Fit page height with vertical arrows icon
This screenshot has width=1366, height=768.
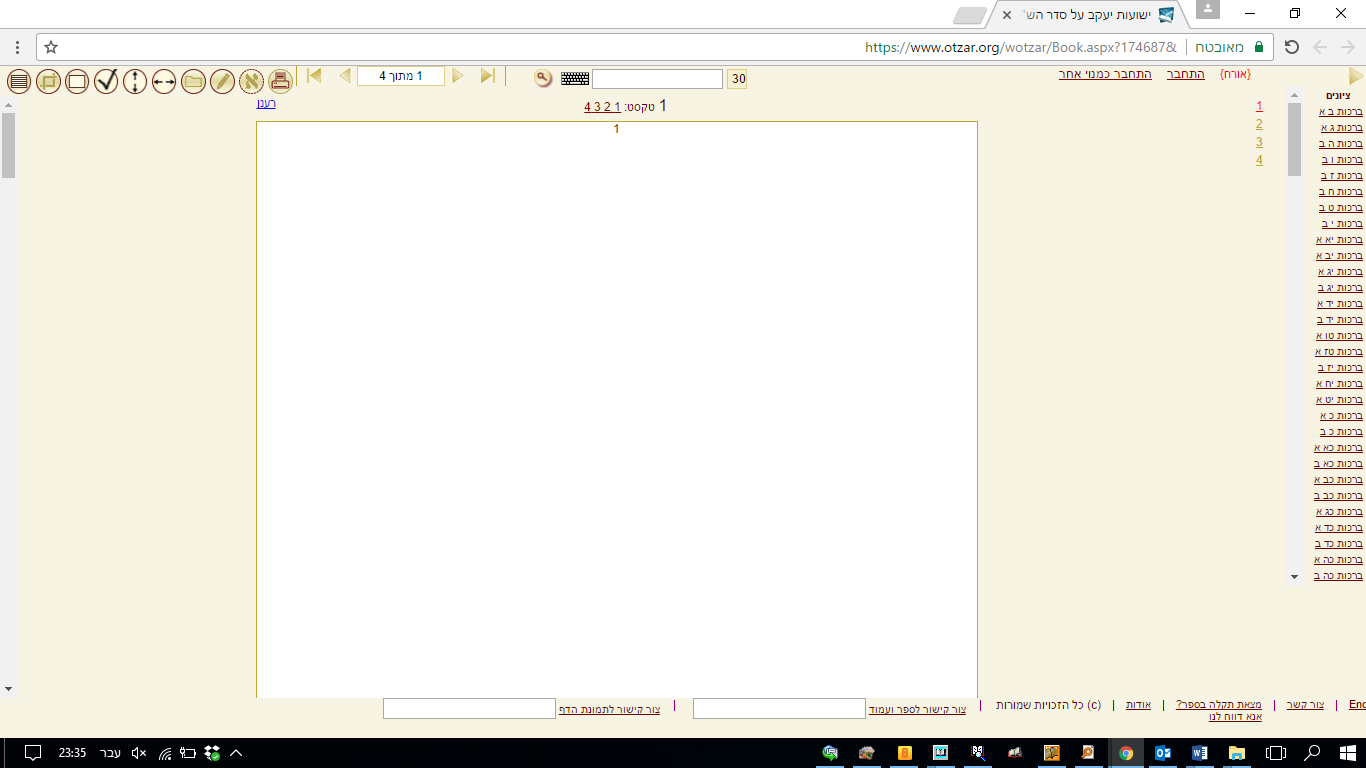click(135, 82)
